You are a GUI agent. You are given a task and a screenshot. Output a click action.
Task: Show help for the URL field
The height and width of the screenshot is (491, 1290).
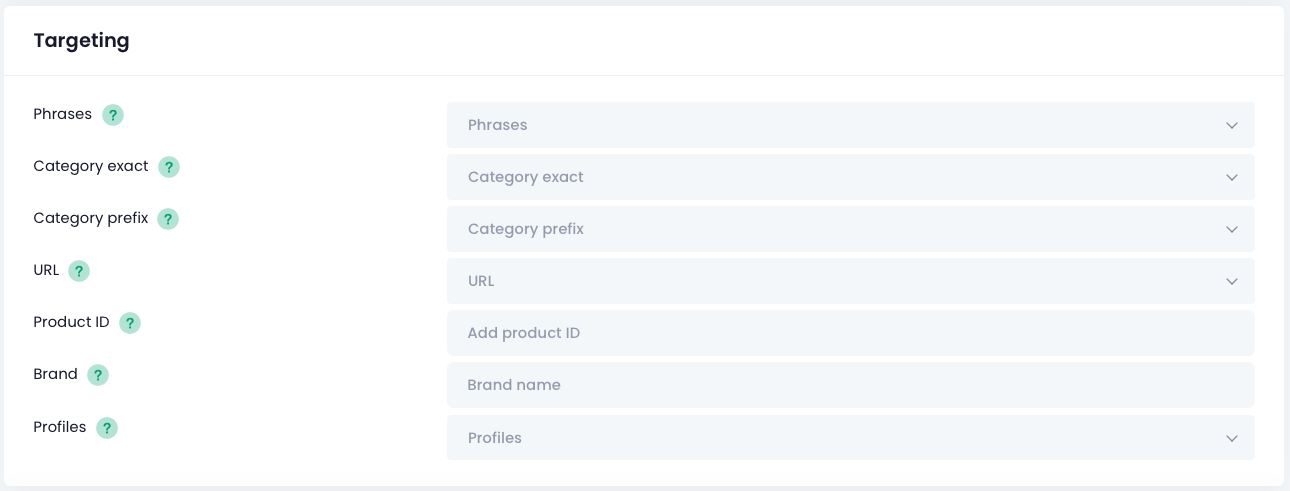pyautogui.click(x=79, y=271)
